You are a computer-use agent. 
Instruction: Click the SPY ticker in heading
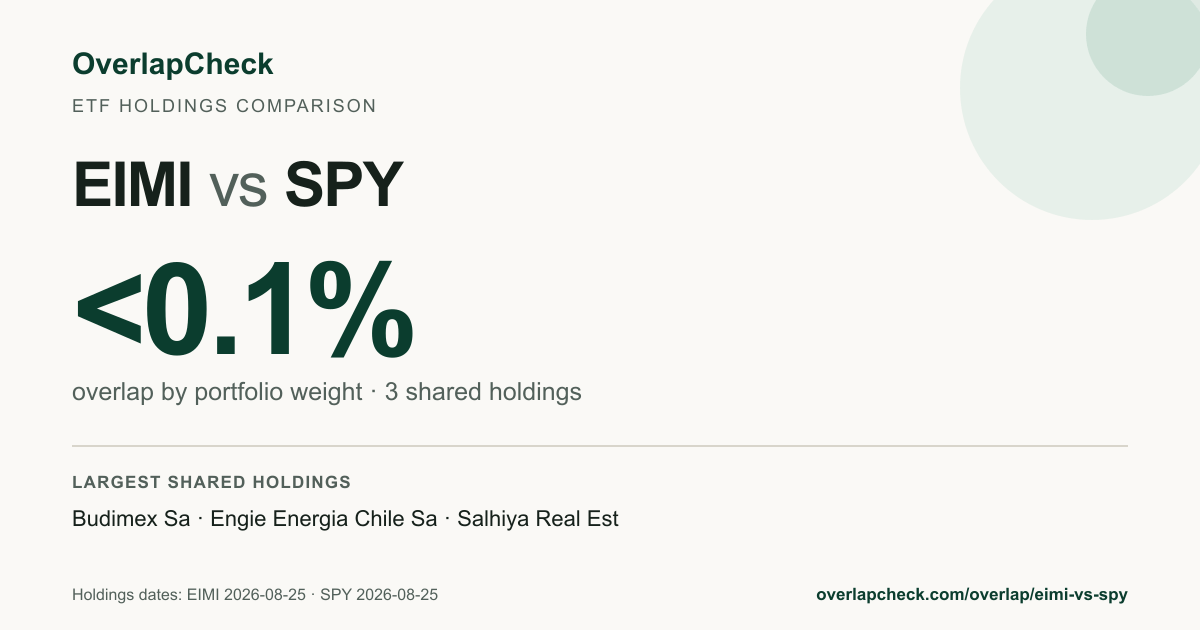(x=343, y=184)
